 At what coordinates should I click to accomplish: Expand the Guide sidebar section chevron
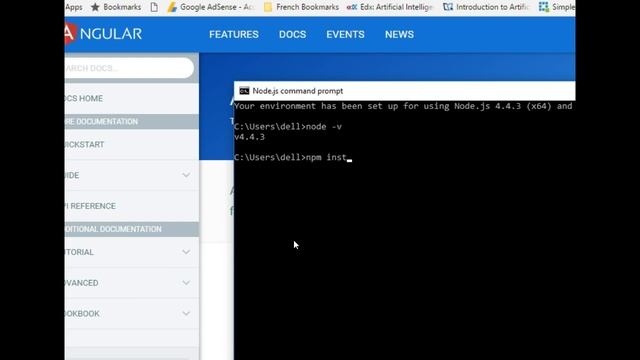(x=186, y=175)
